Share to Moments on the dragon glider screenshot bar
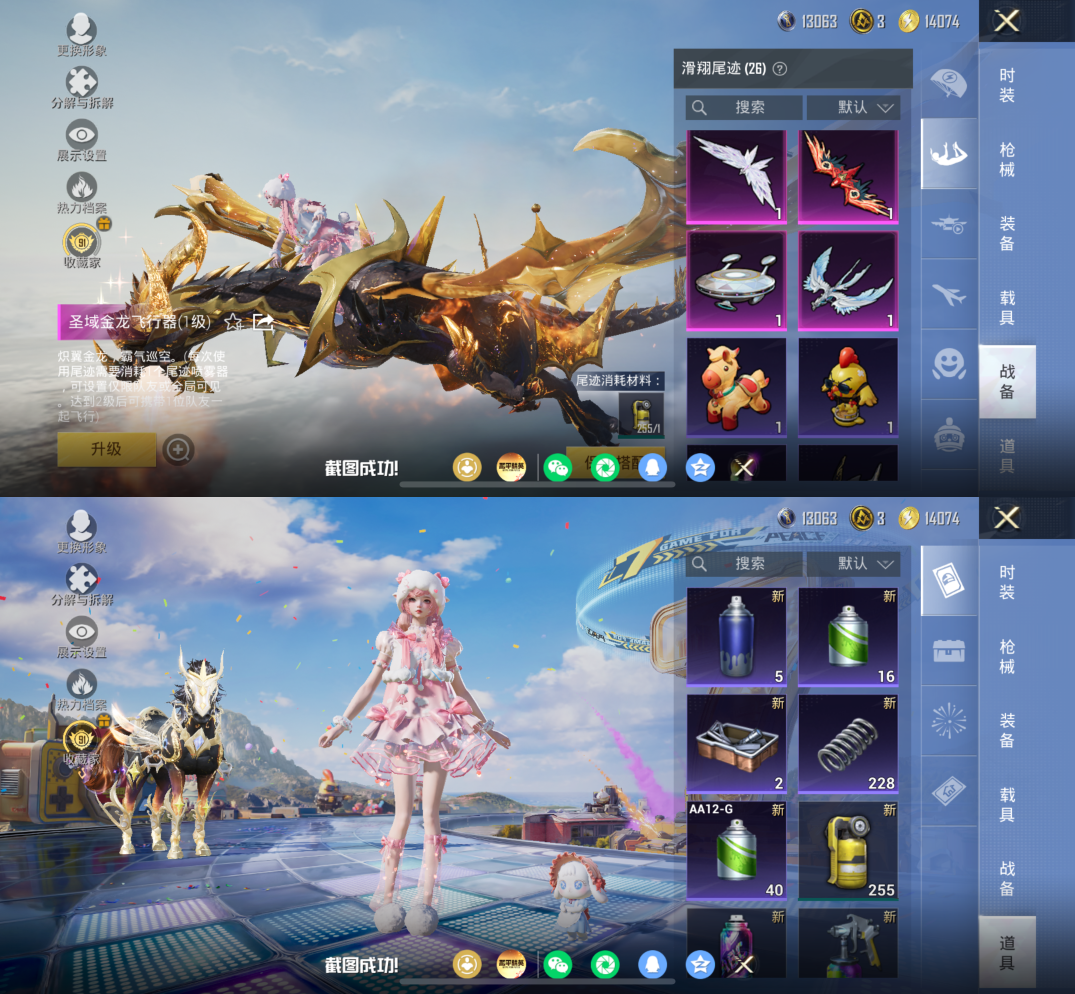 click(x=605, y=468)
